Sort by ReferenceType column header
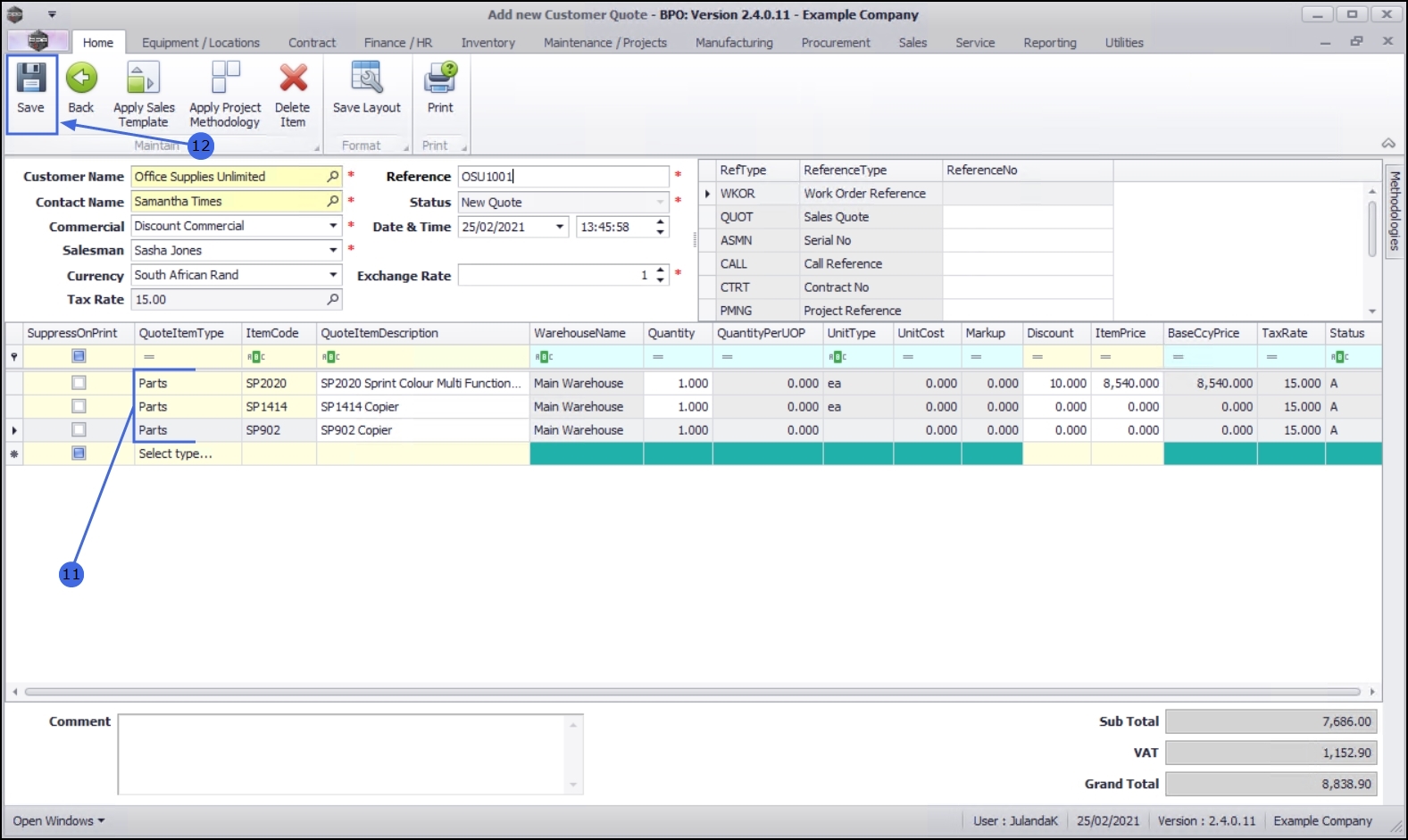 pyautogui.click(x=871, y=170)
